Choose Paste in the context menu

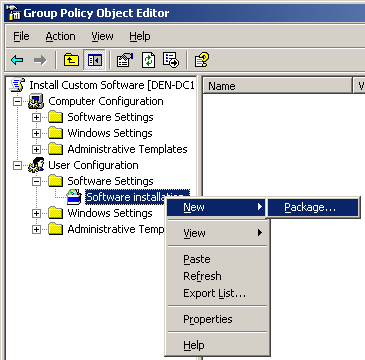pos(217,259)
